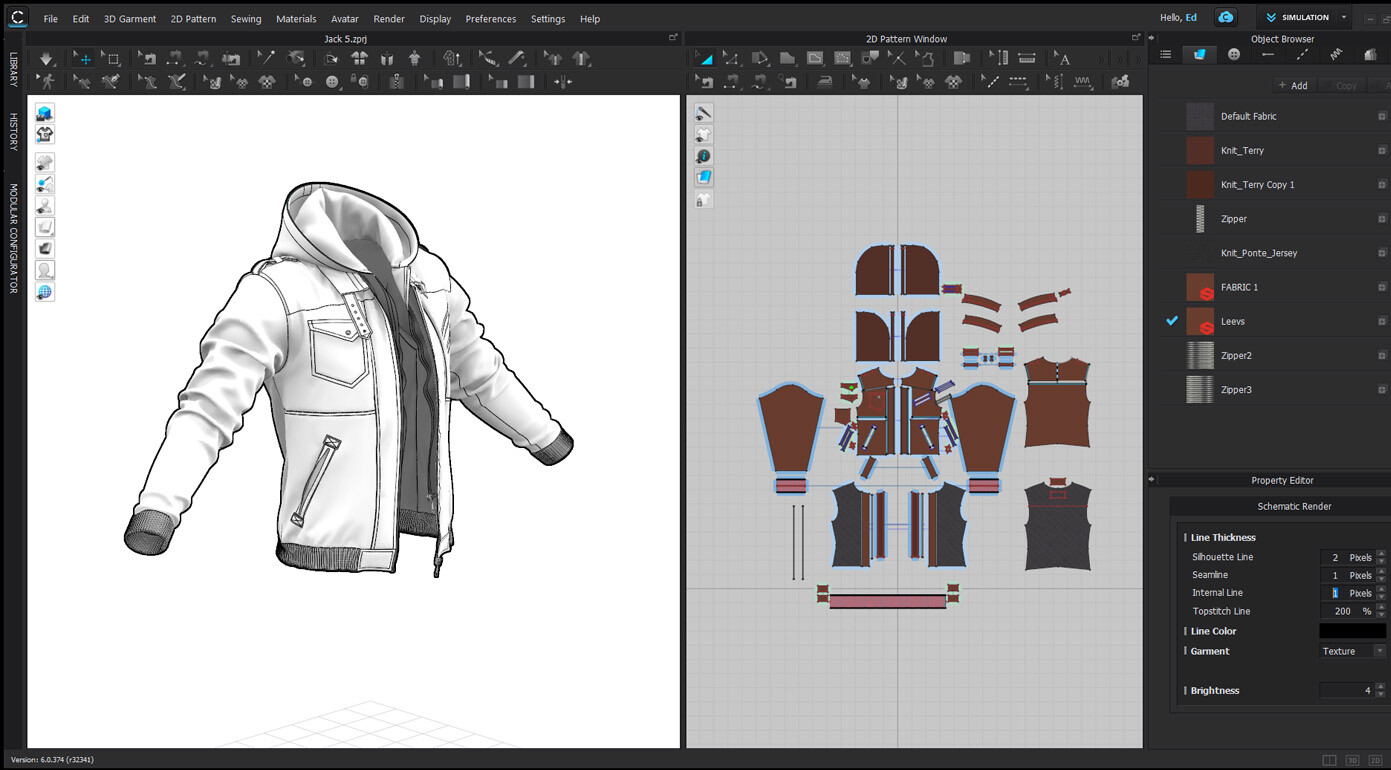Select the Transform Pattern tool in 2D toolbar

705,58
